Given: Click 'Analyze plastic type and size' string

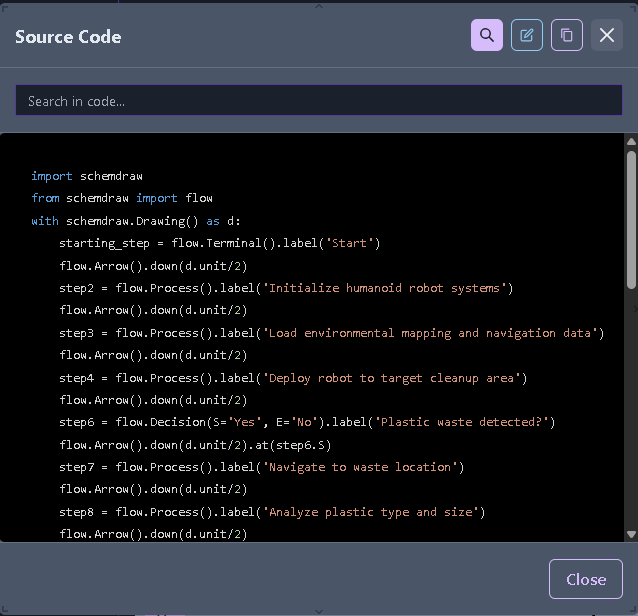Looking at the screenshot, I should tap(371, 512).
